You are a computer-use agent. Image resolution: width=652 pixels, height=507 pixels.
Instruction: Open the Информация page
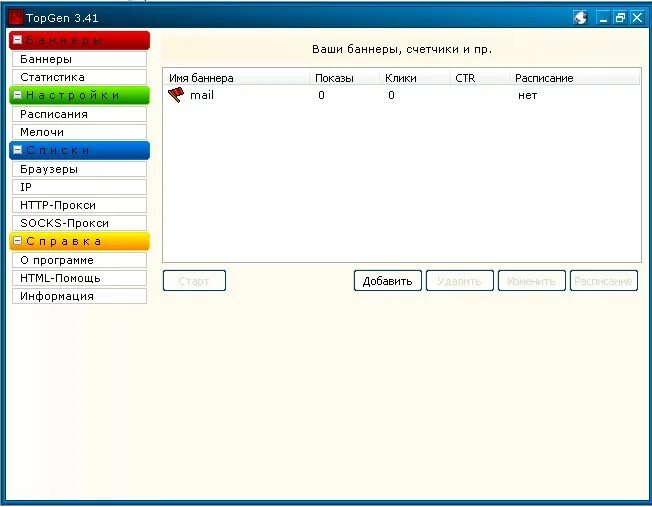tap(79, 296)
